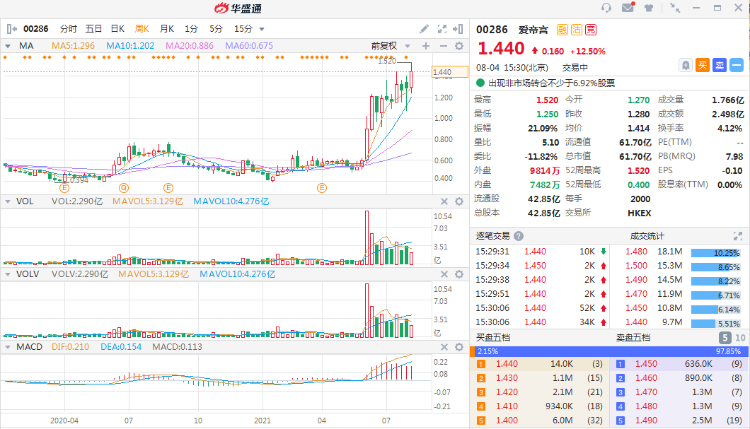
Task: Switch to 分时 intraday tab
Action: 68,28
